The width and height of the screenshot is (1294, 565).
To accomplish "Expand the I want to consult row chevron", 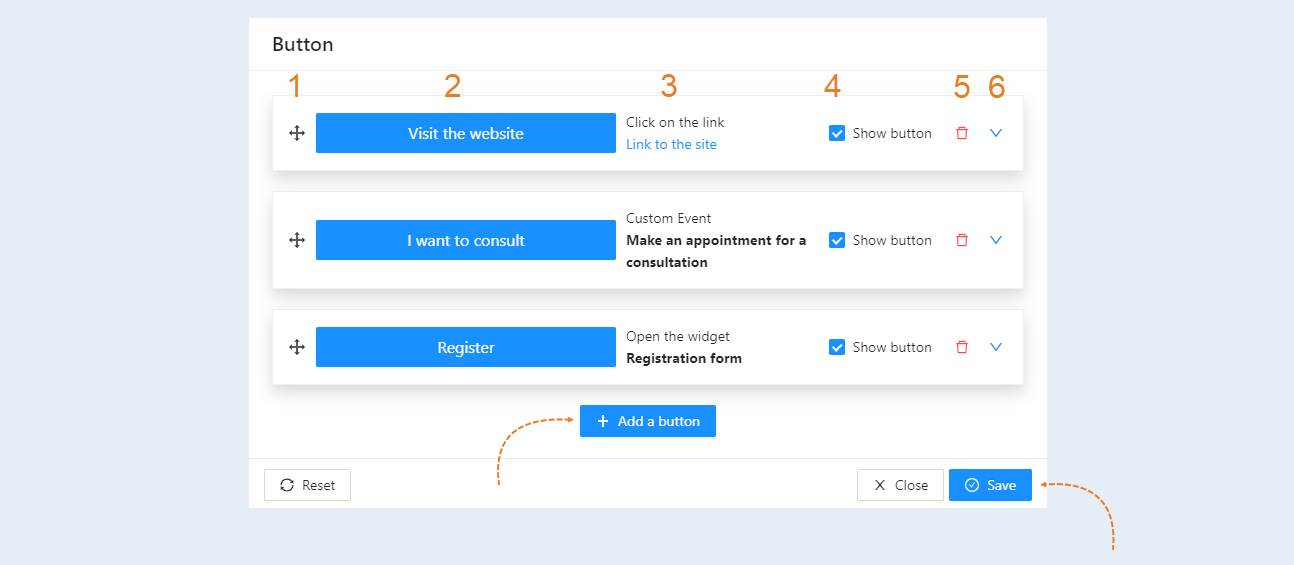I will (996, 240).
